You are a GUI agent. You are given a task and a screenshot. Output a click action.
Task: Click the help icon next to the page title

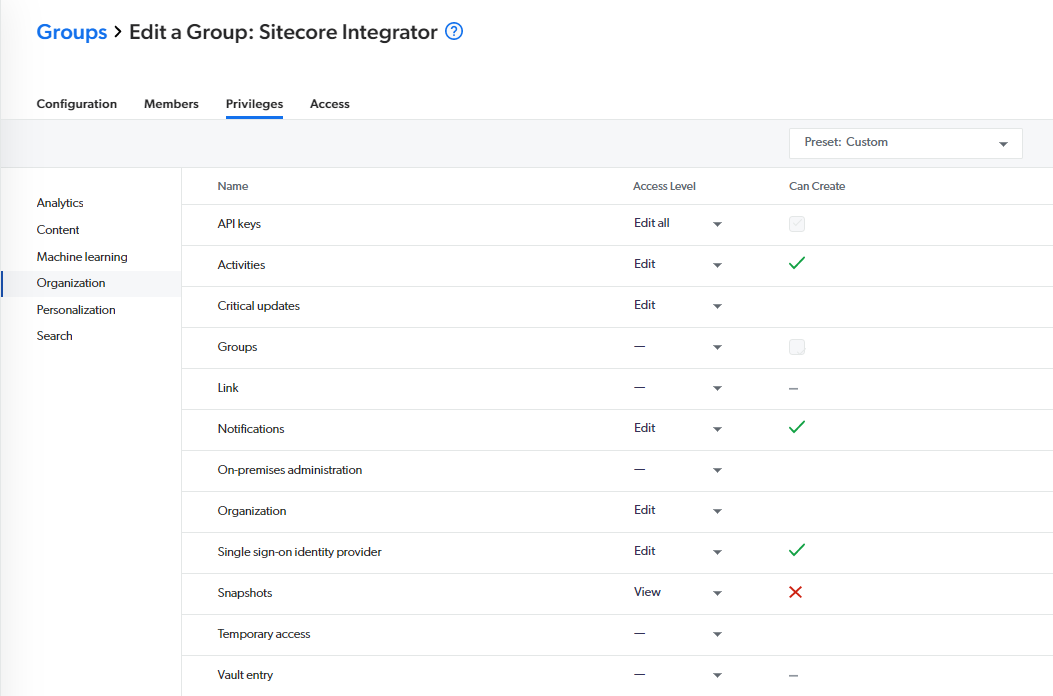click(x=453, y=31)
